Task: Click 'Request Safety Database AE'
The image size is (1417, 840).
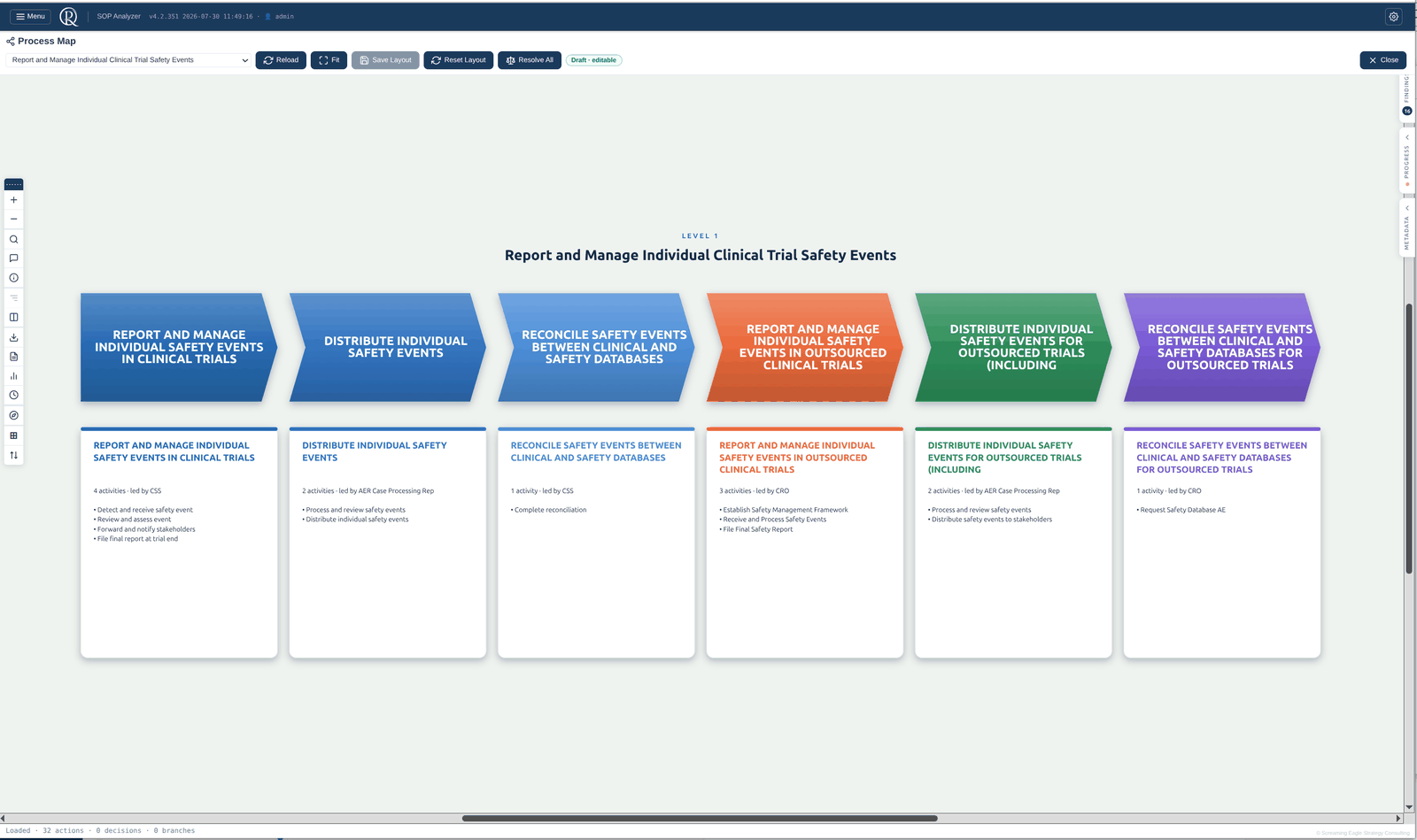Action: [1181, 510]
